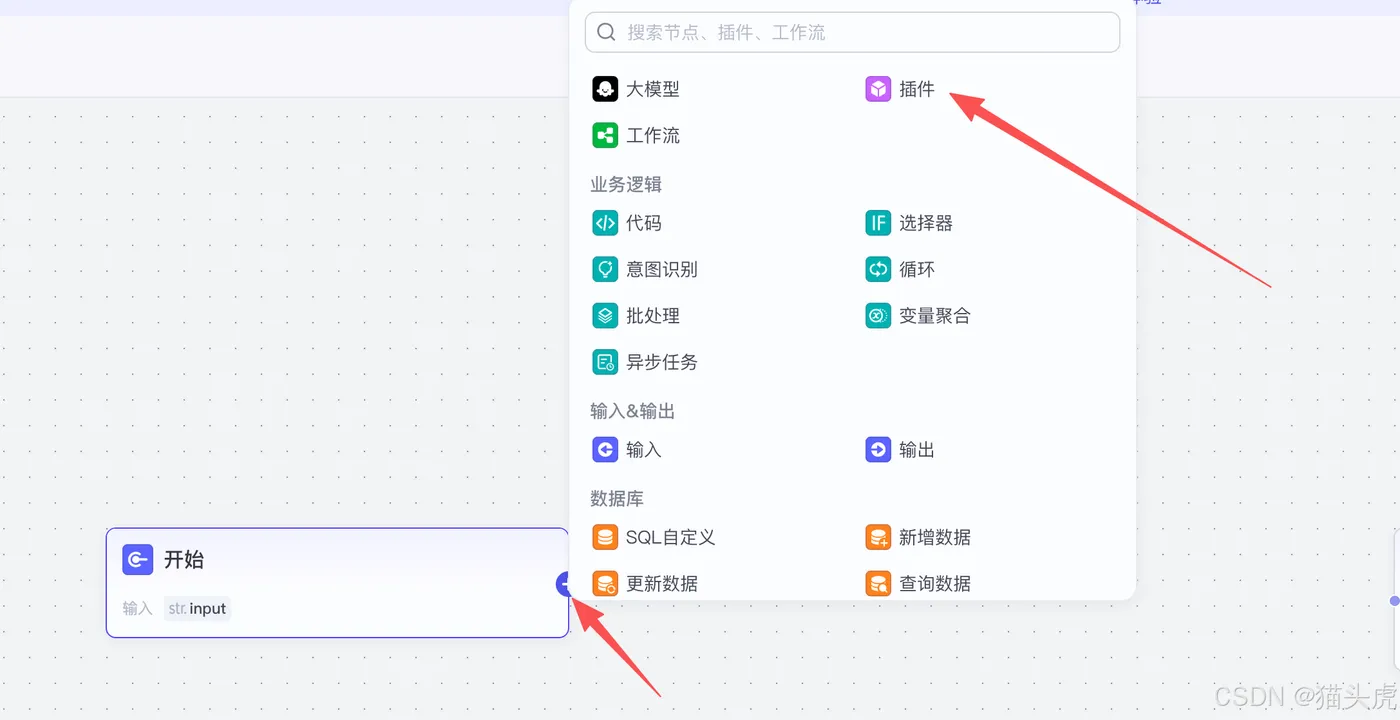Select the 开始 (Start) node header
Viewport: 1400px width, 720px height.
pos(183,560)
